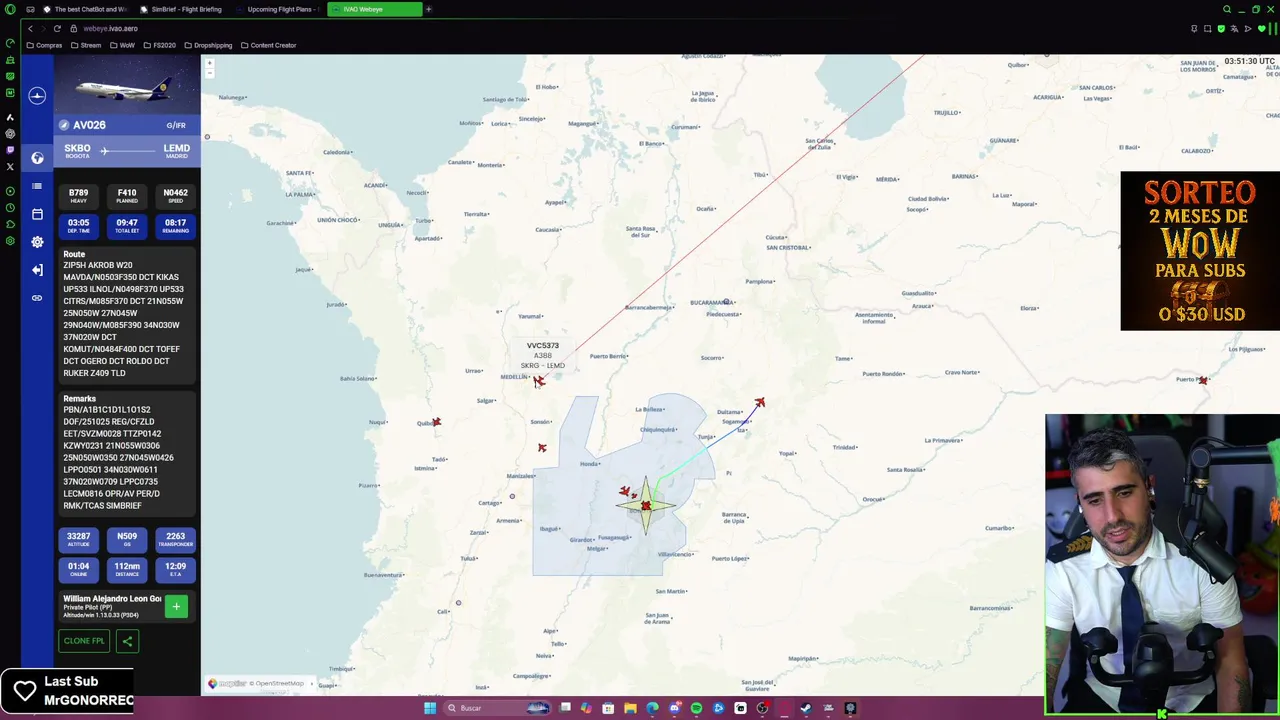Click the F410 planned level tile
The height and width of the screenshot is (720, 1280).
point(127,195)
